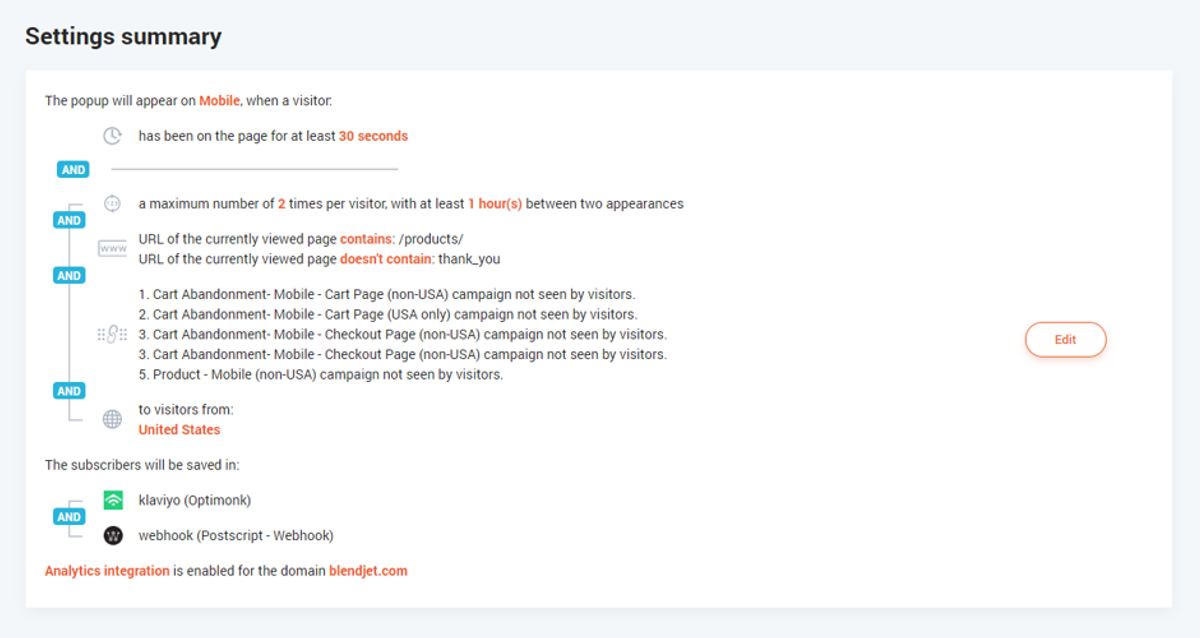
Task: Expand the United States visitor setting
Action: coord(179,429)
